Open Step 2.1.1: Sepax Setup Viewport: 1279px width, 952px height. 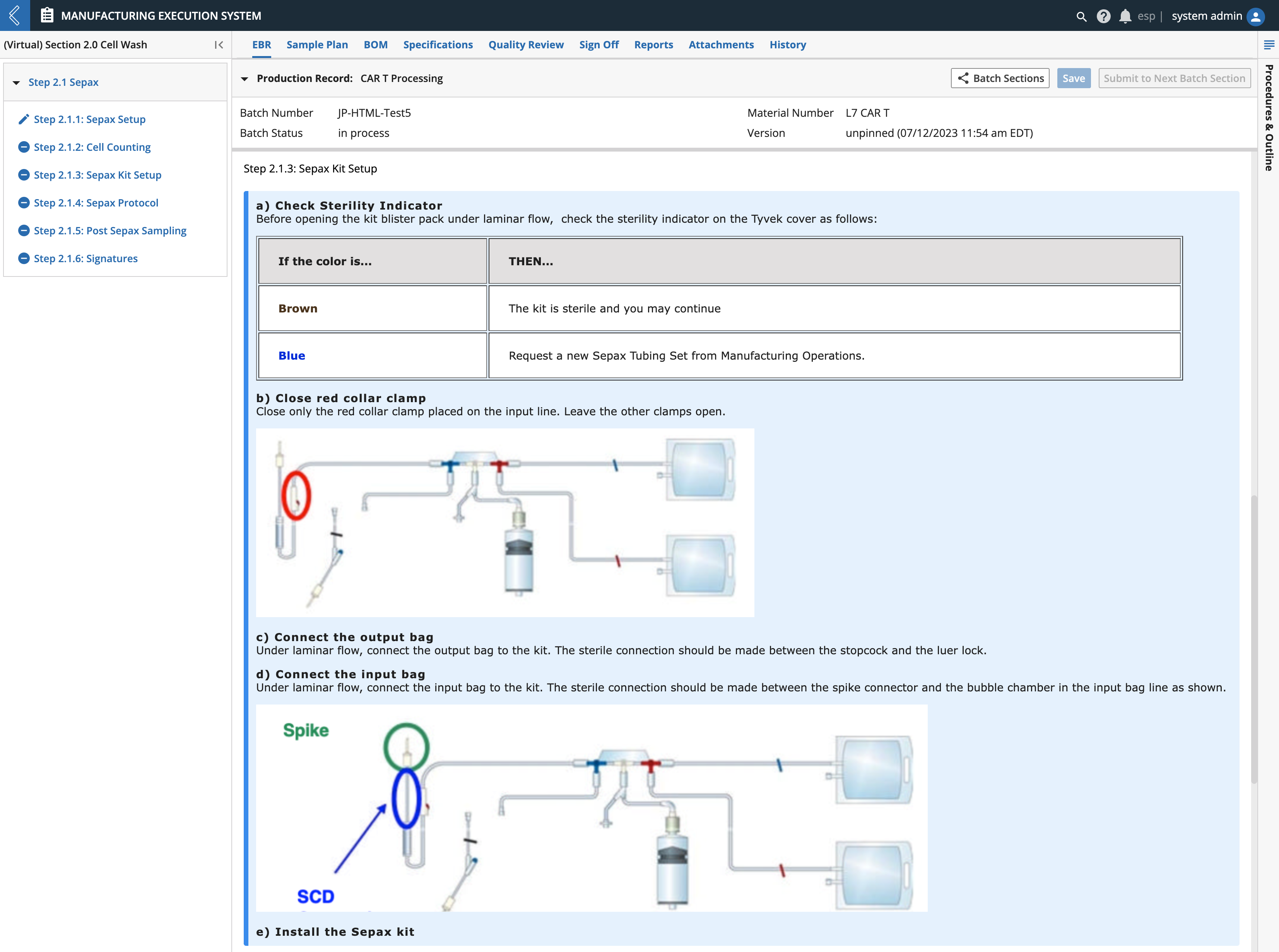(x=89, y=119)
